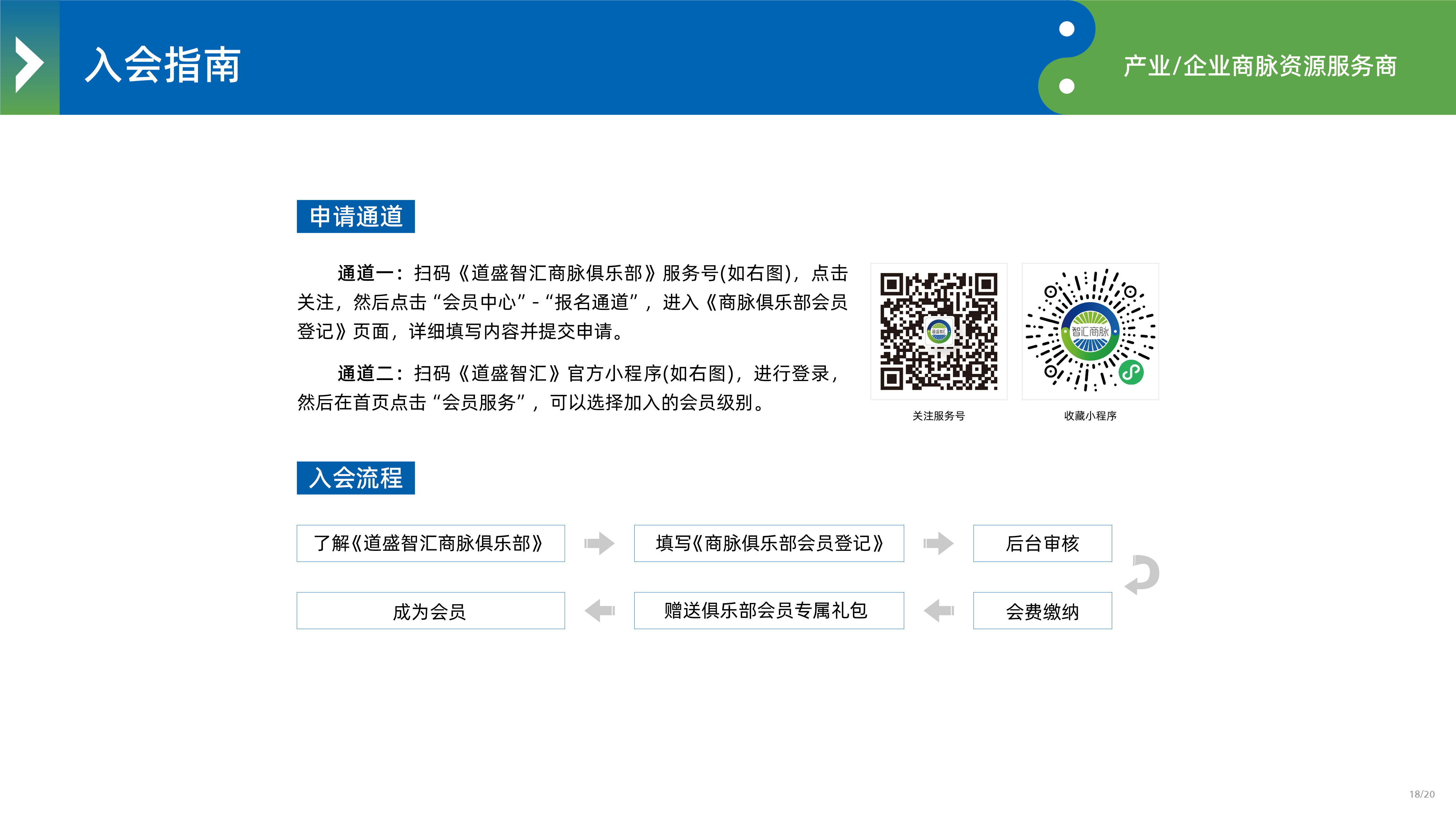The image size is (1456, 819).
Task: Click the 通道一 bold heading text
Action: point(371,274)
